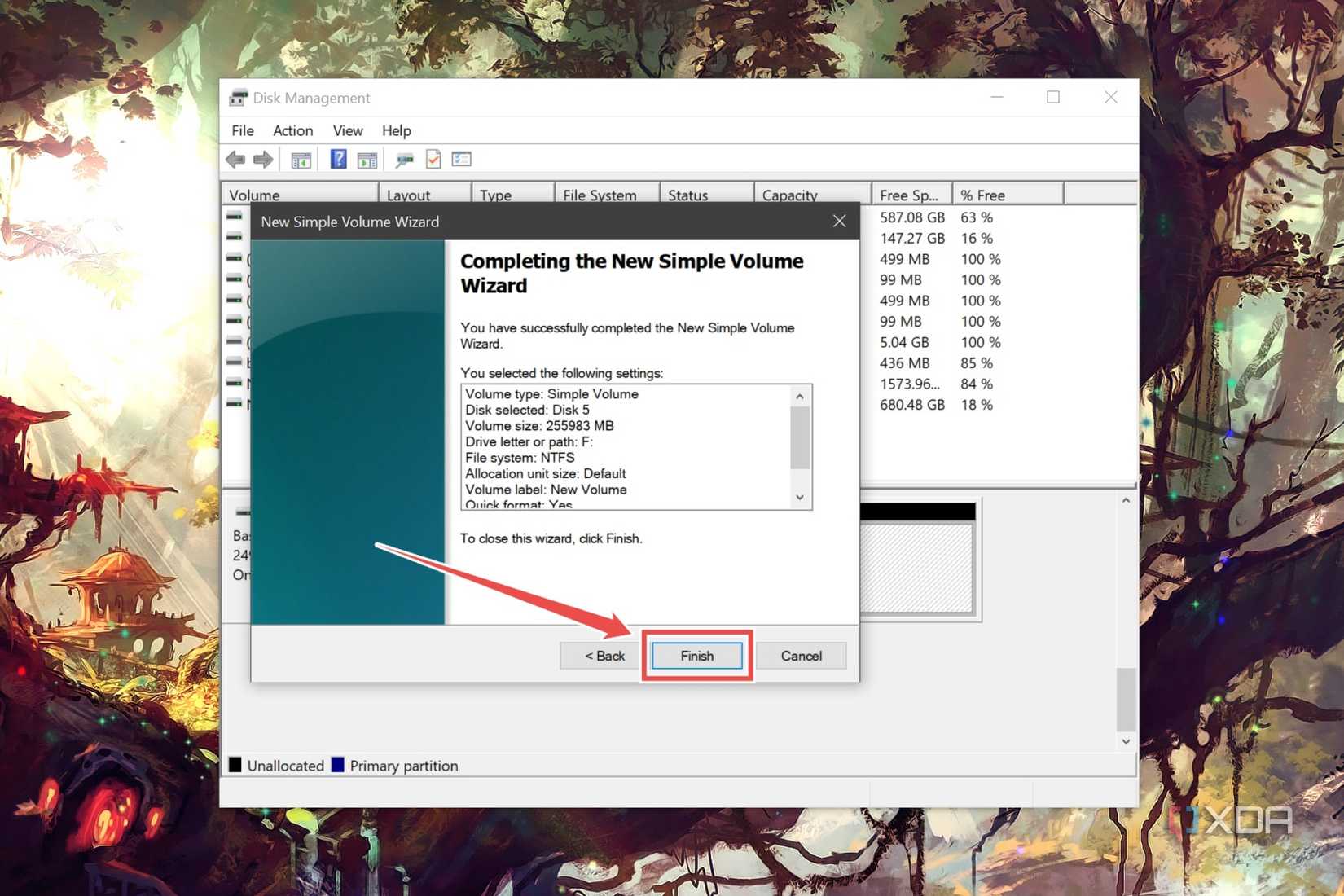The height and width of the screenshot is (896, 1344).
Task: Sort by the Layout column header
Action: coord(425,195)
